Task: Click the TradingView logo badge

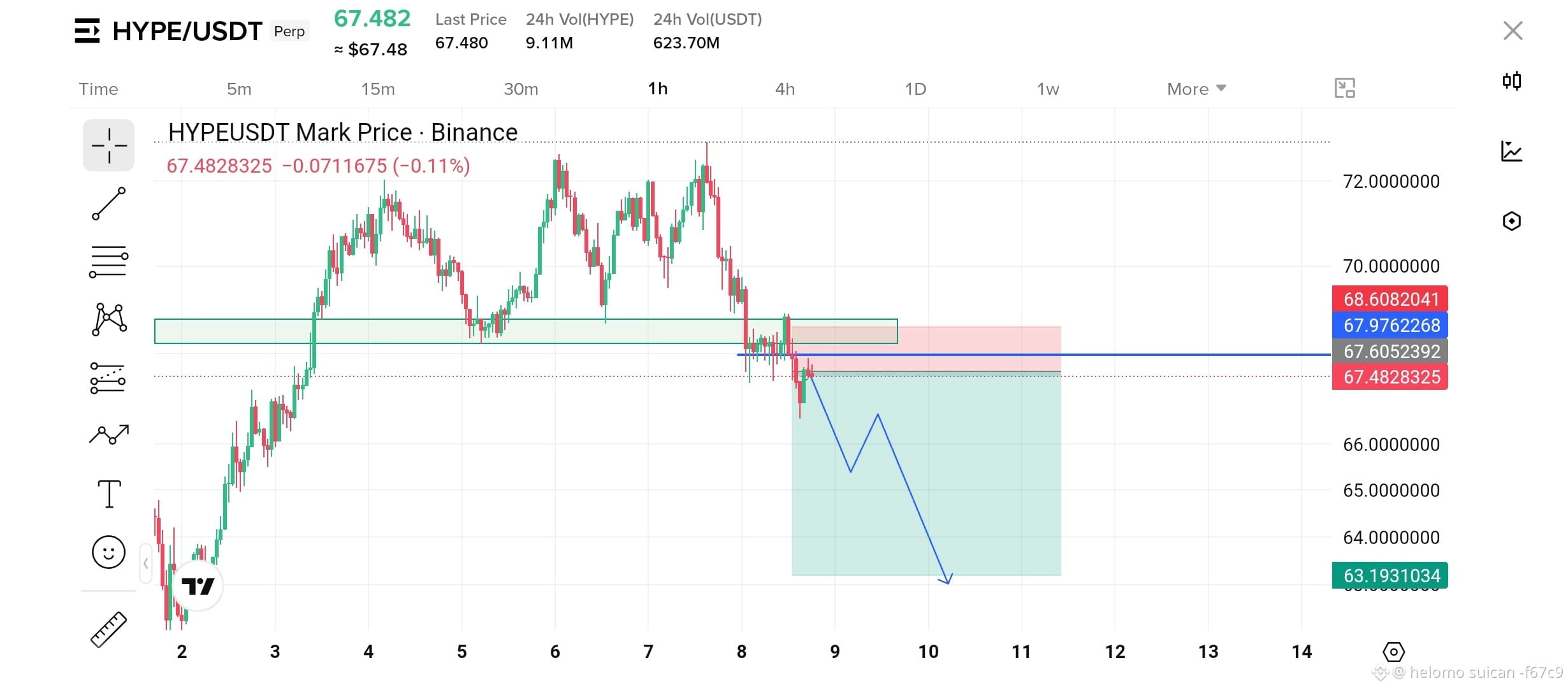Action: click(x=198, y=585)
